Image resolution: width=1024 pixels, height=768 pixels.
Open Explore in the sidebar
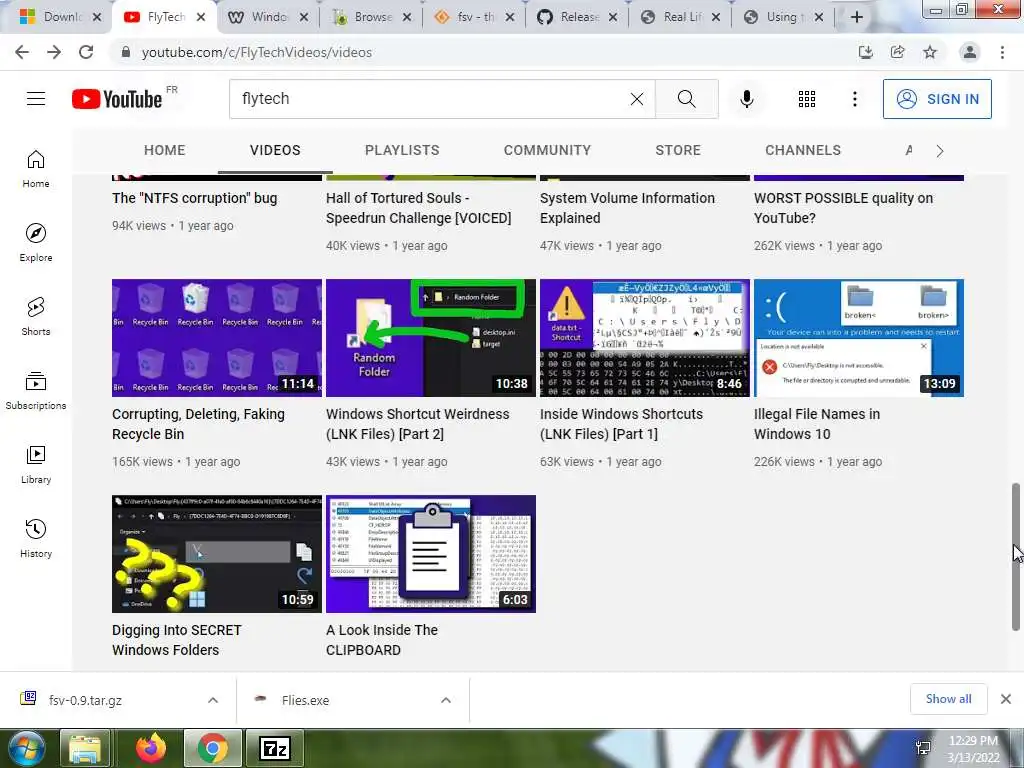(36, 242)
